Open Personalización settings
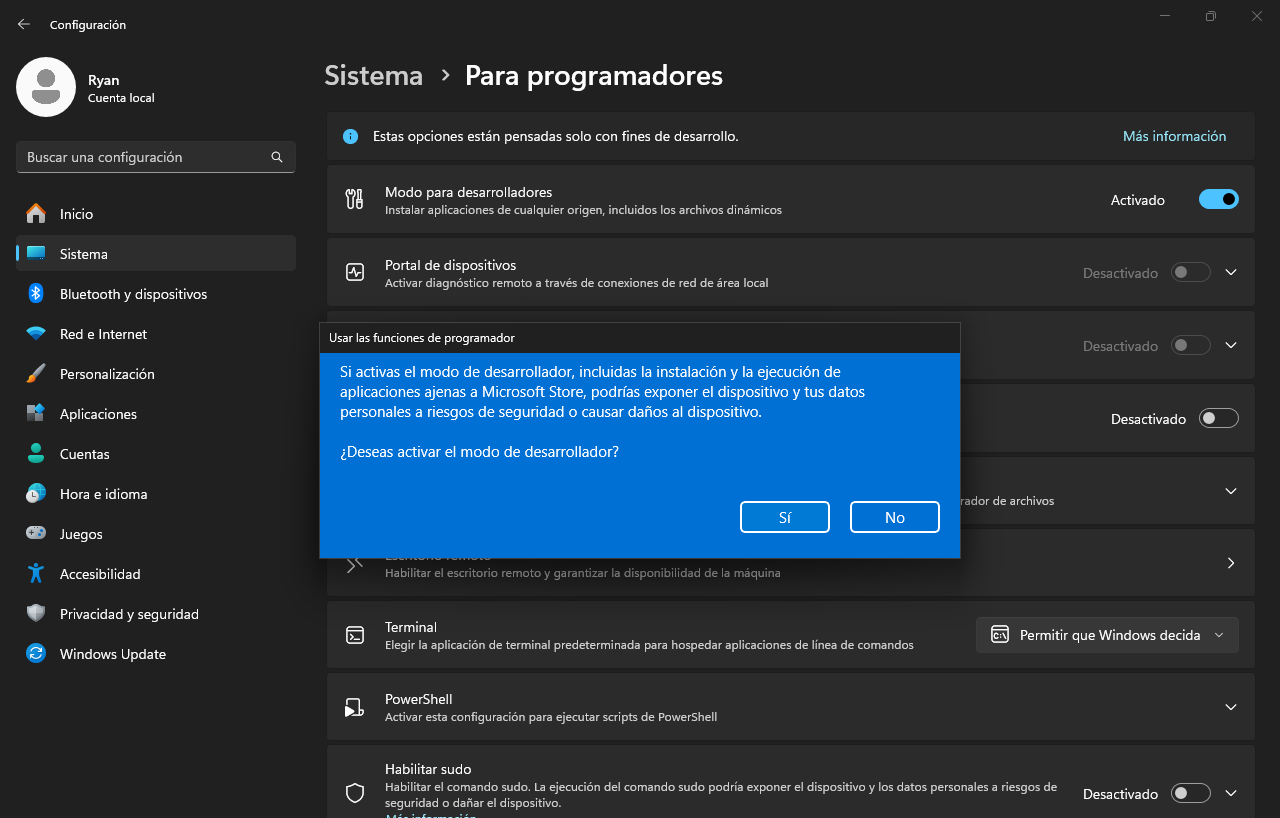This screenshot has width=1280, height=818. click(x=156, y=373)
